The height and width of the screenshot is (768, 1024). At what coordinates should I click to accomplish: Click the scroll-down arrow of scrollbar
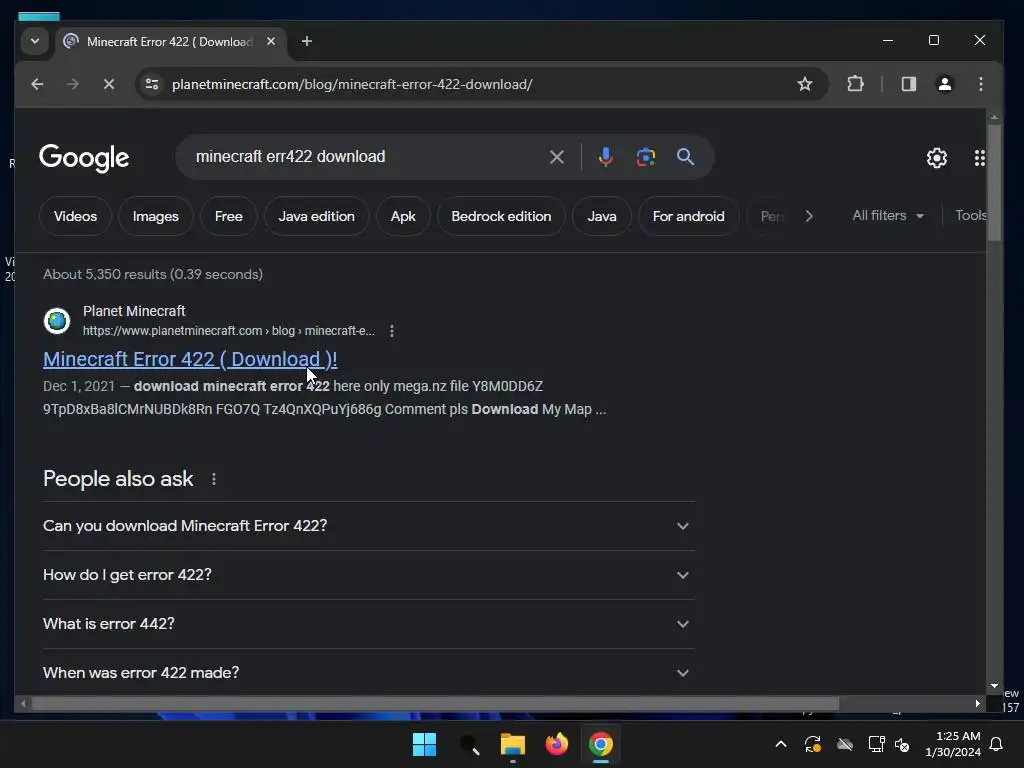tap(994, 686)
